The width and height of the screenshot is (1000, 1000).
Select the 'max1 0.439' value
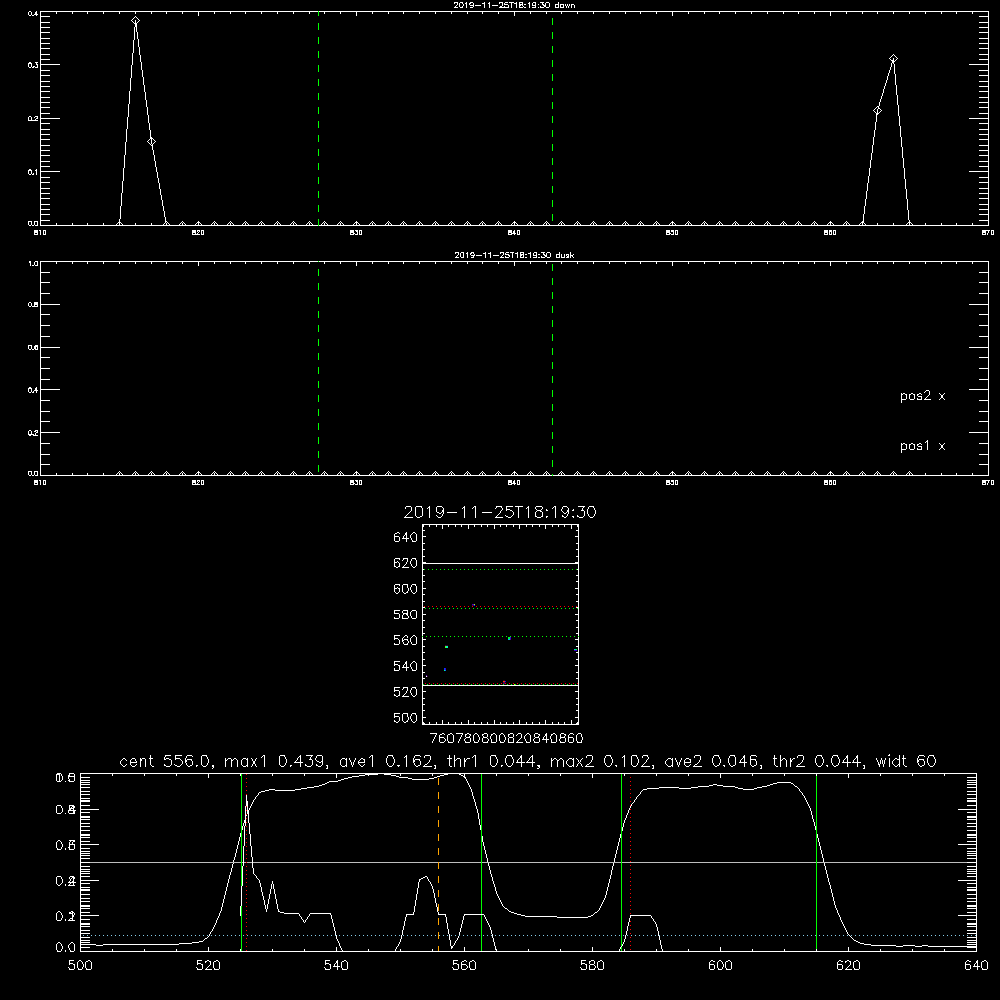pos(277,761)
